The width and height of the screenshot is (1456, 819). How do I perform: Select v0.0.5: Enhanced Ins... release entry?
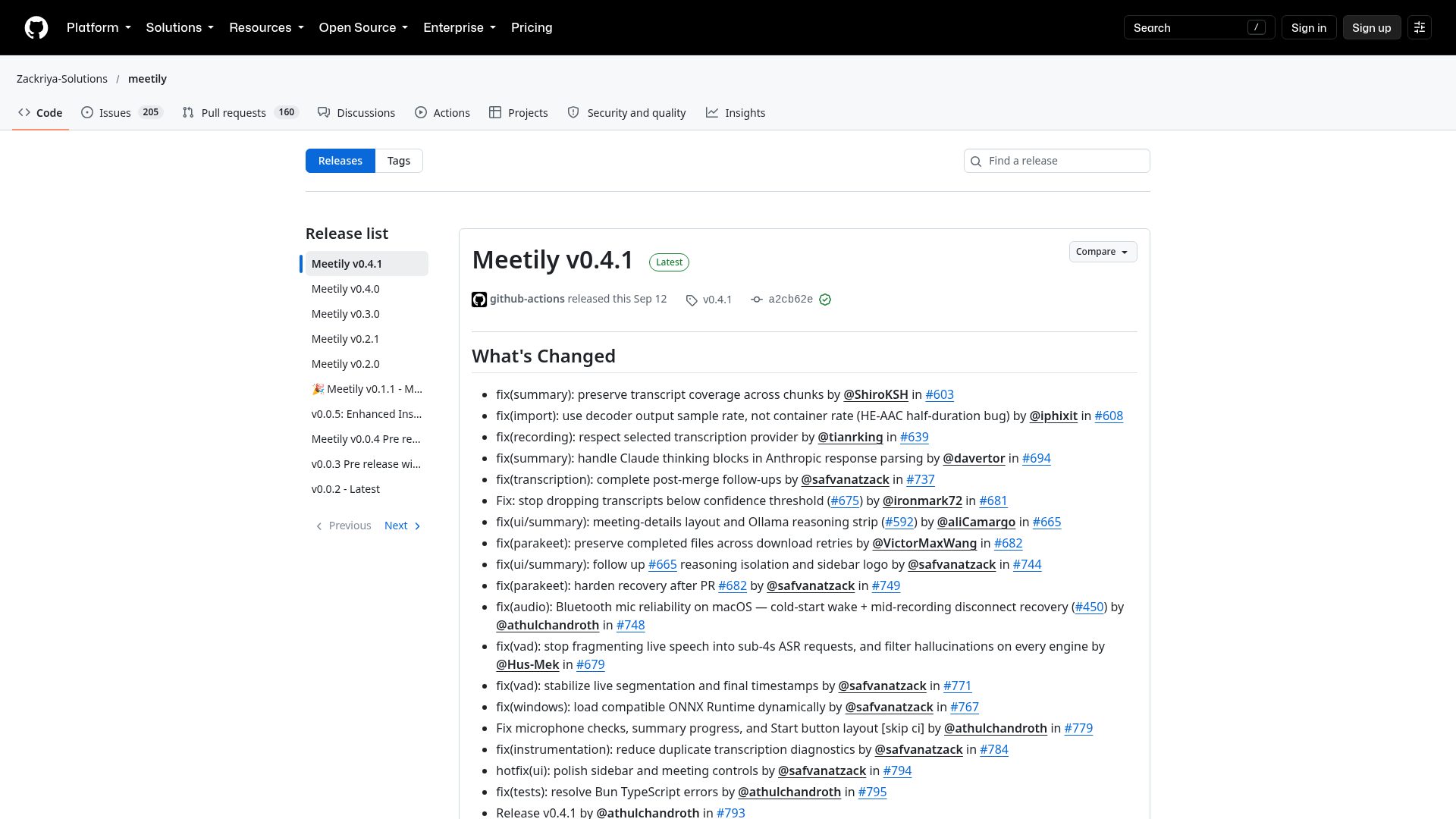[366, 414]
